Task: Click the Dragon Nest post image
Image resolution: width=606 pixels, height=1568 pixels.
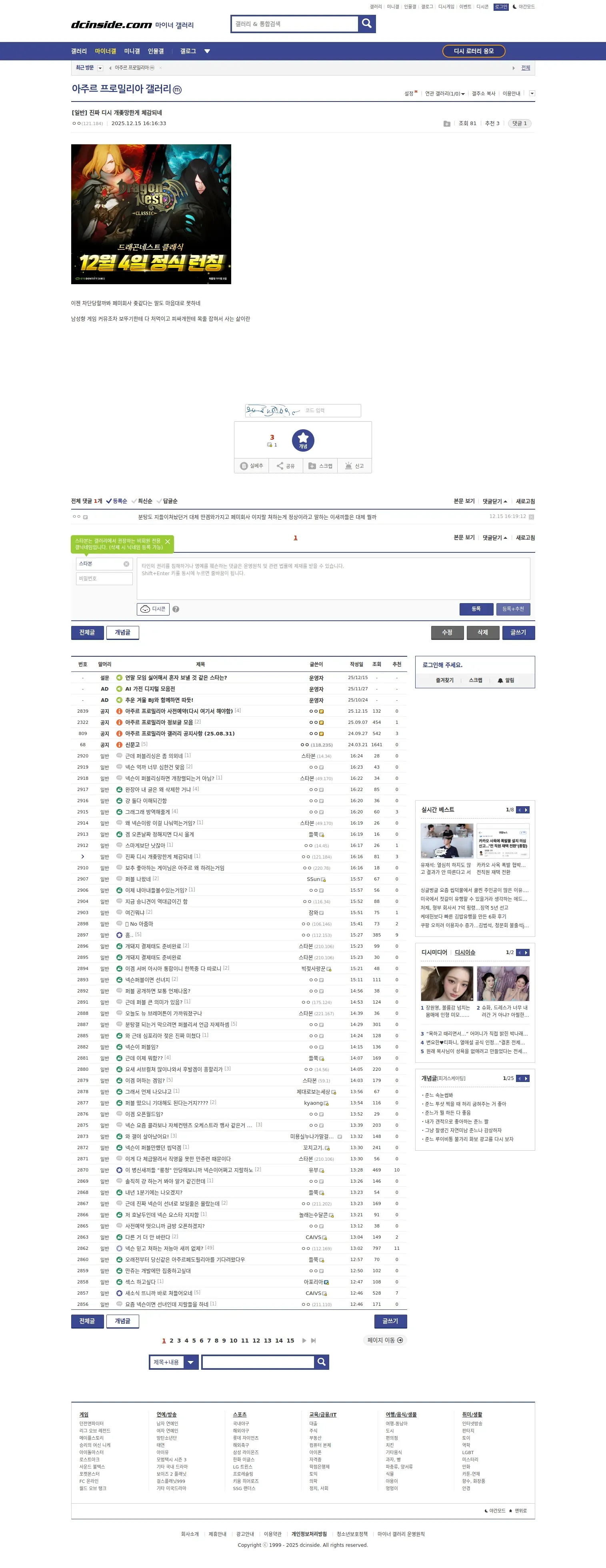Action: (x=151, y=214)
